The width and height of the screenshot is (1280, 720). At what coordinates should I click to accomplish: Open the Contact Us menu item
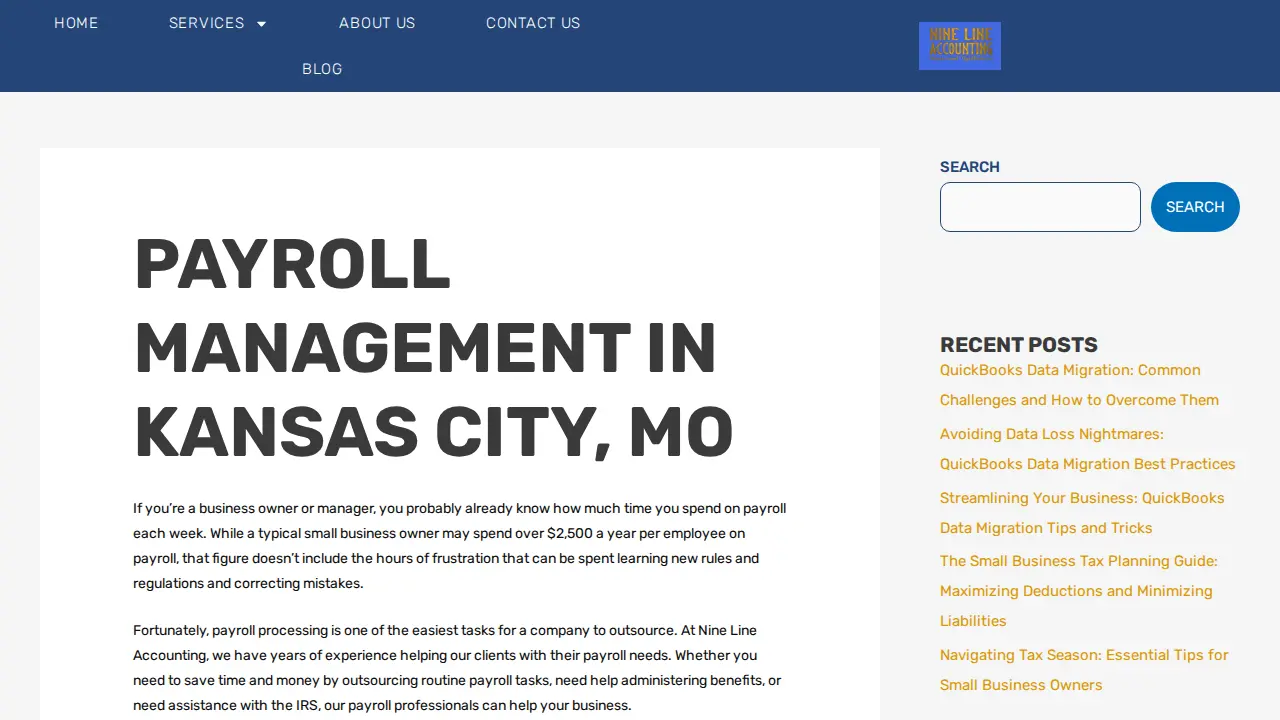click(x=533, y=23)
